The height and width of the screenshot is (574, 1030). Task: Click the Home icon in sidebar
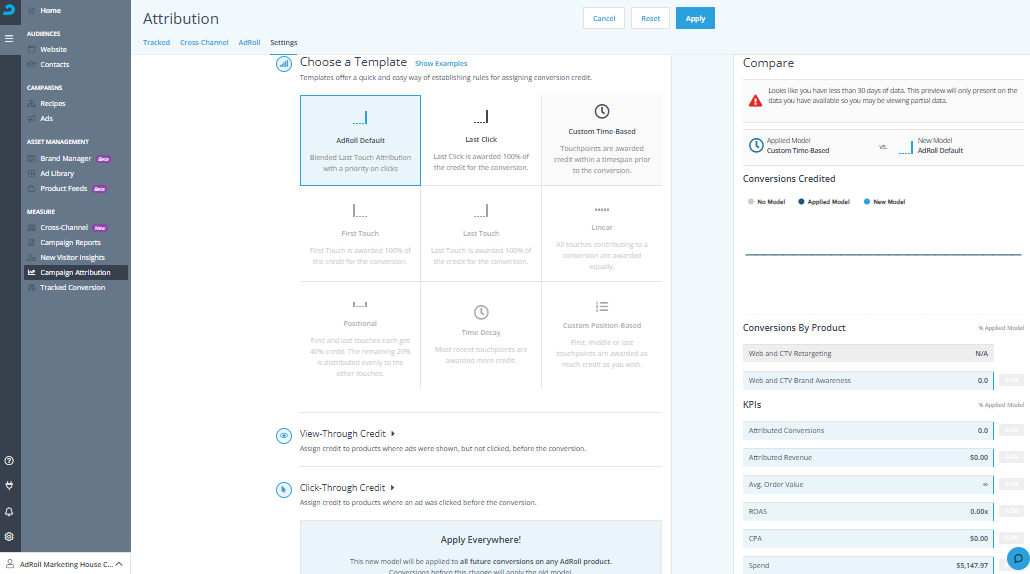32,11
